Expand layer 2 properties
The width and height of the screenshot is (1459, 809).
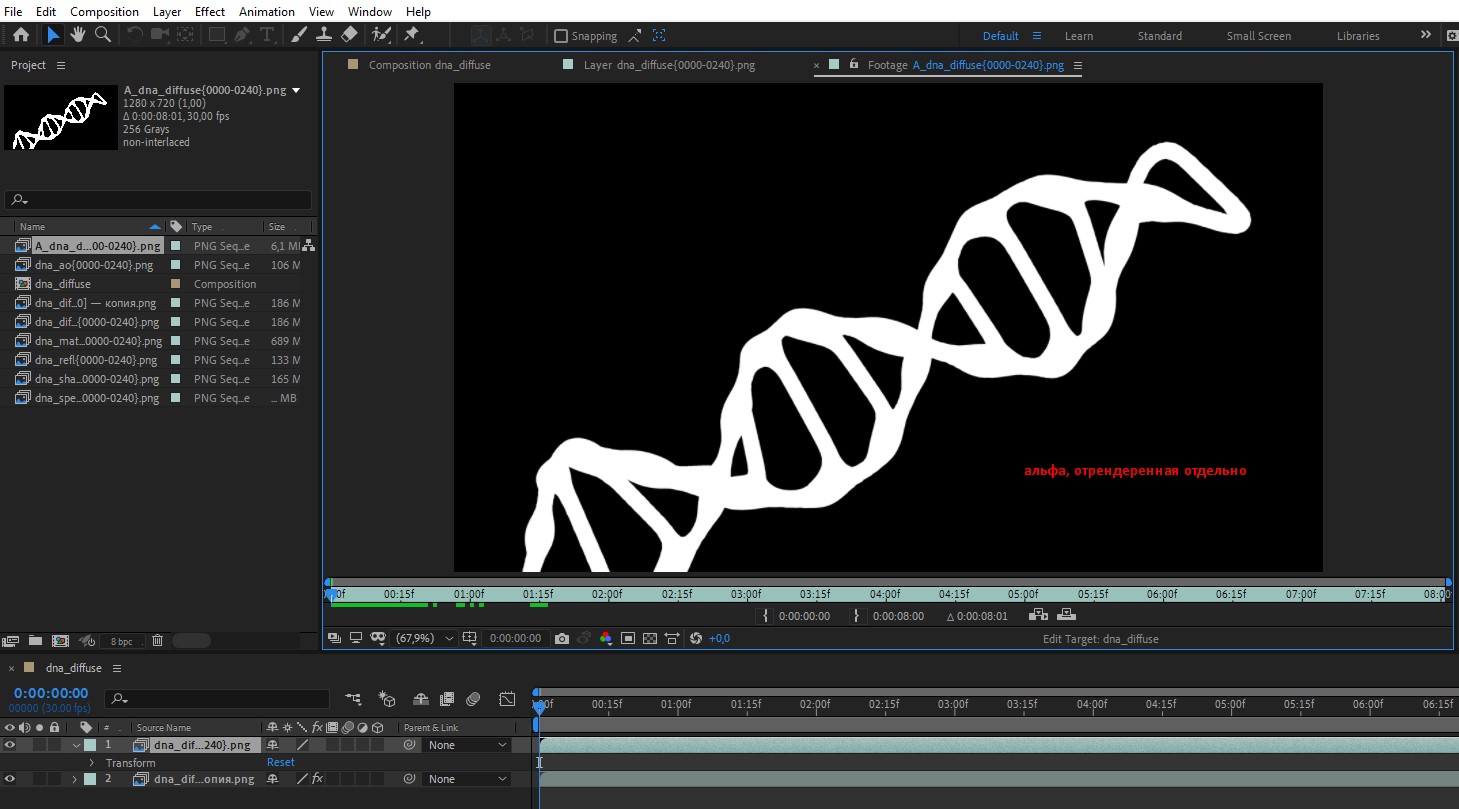(x=74, y=779)
